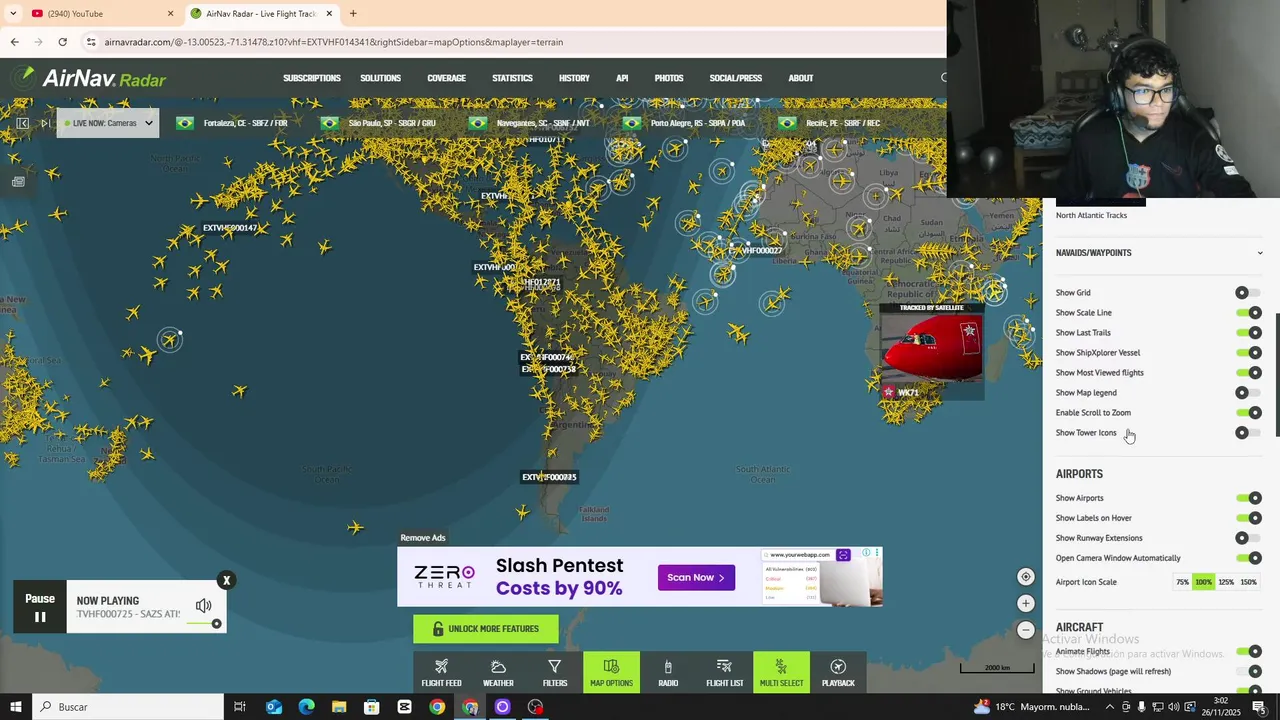
Task: Open the Chrome tab list dropdown arrow
Action: point(12,13)
